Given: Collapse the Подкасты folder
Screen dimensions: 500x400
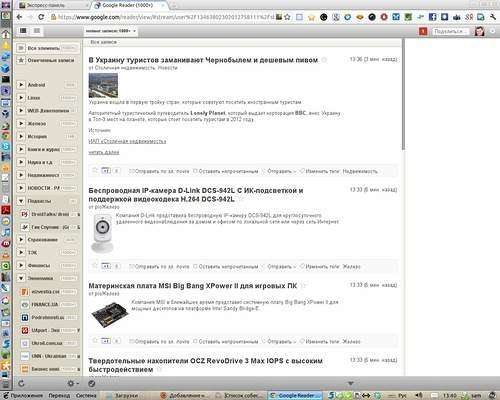Looking at the screenshot, I should (x=21, y=201).
